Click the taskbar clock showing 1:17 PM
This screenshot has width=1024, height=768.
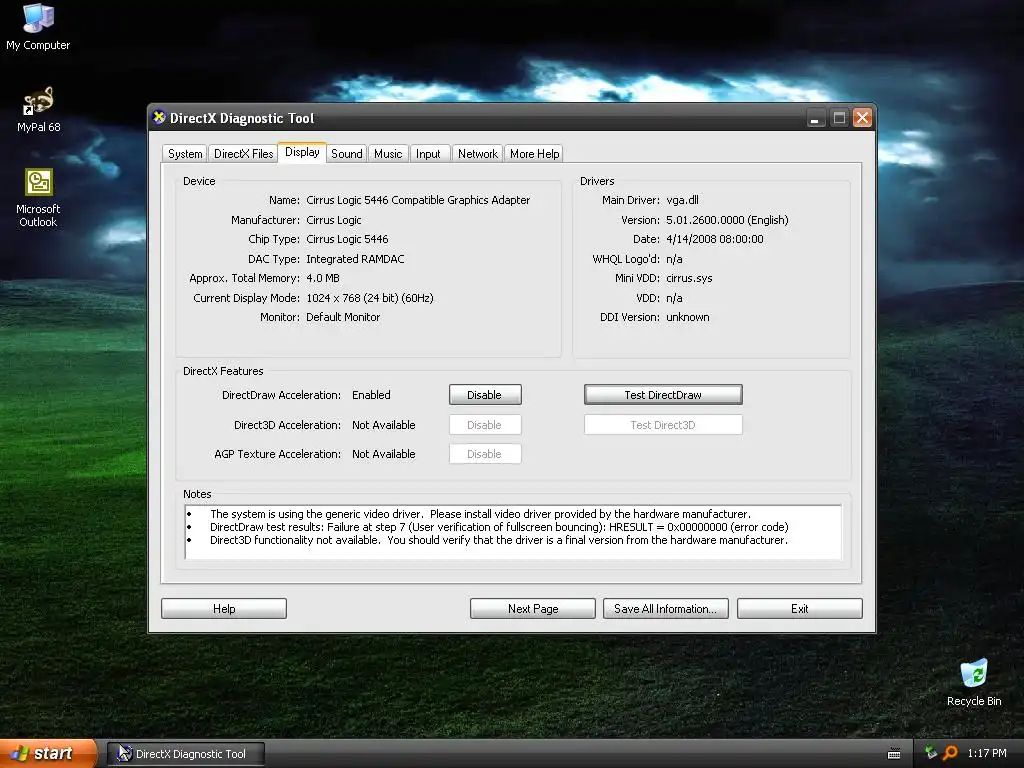986,753
